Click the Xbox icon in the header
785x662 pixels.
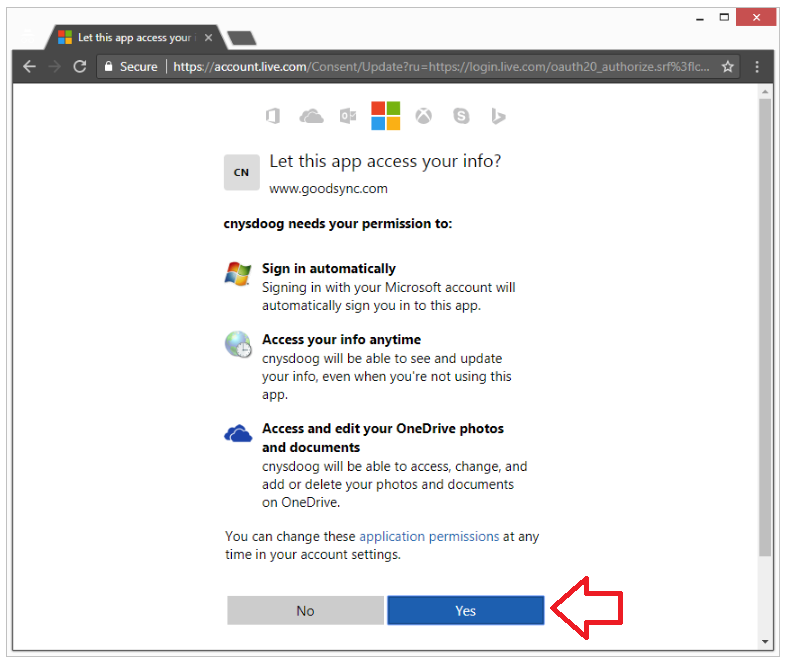tap(424, 116)
